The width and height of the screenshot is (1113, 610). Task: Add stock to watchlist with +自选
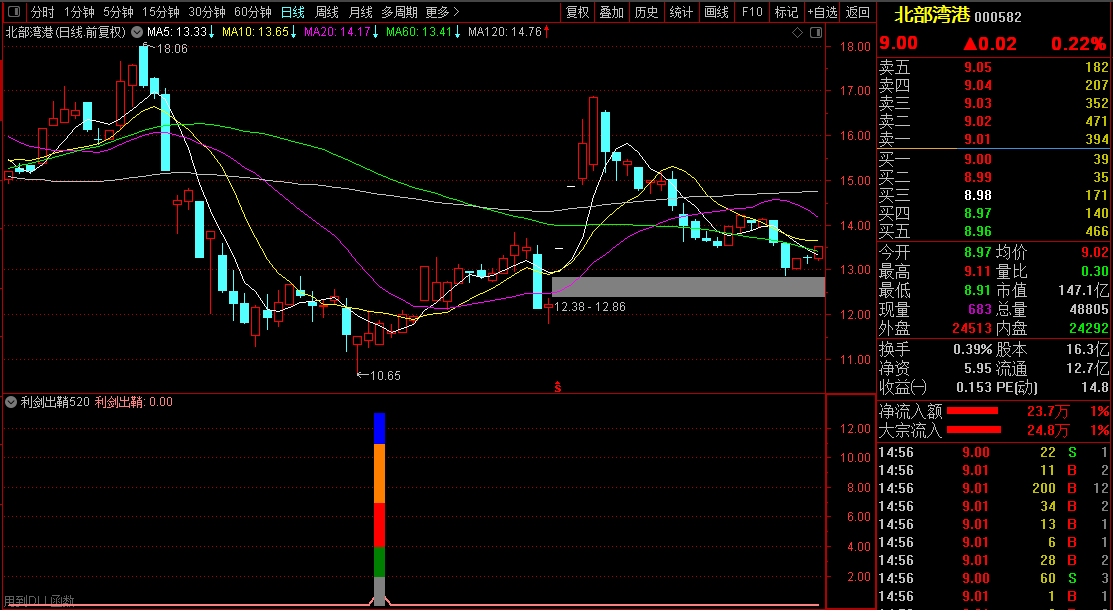(822, 12)
